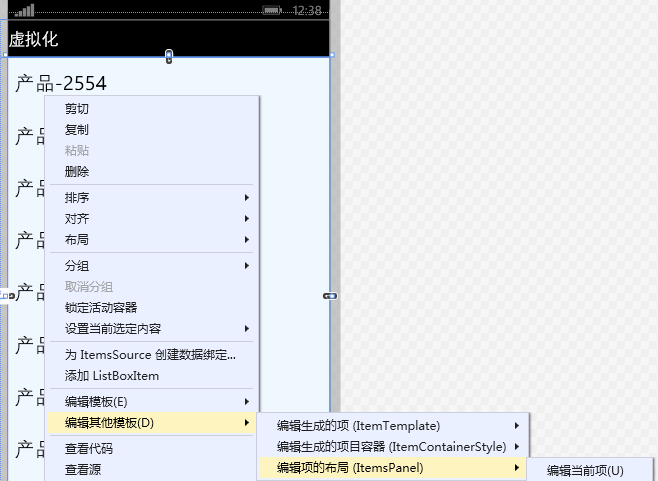The image size is (658, 481).
Task: Open the 对齐 submenu
Action: (151, 218)
